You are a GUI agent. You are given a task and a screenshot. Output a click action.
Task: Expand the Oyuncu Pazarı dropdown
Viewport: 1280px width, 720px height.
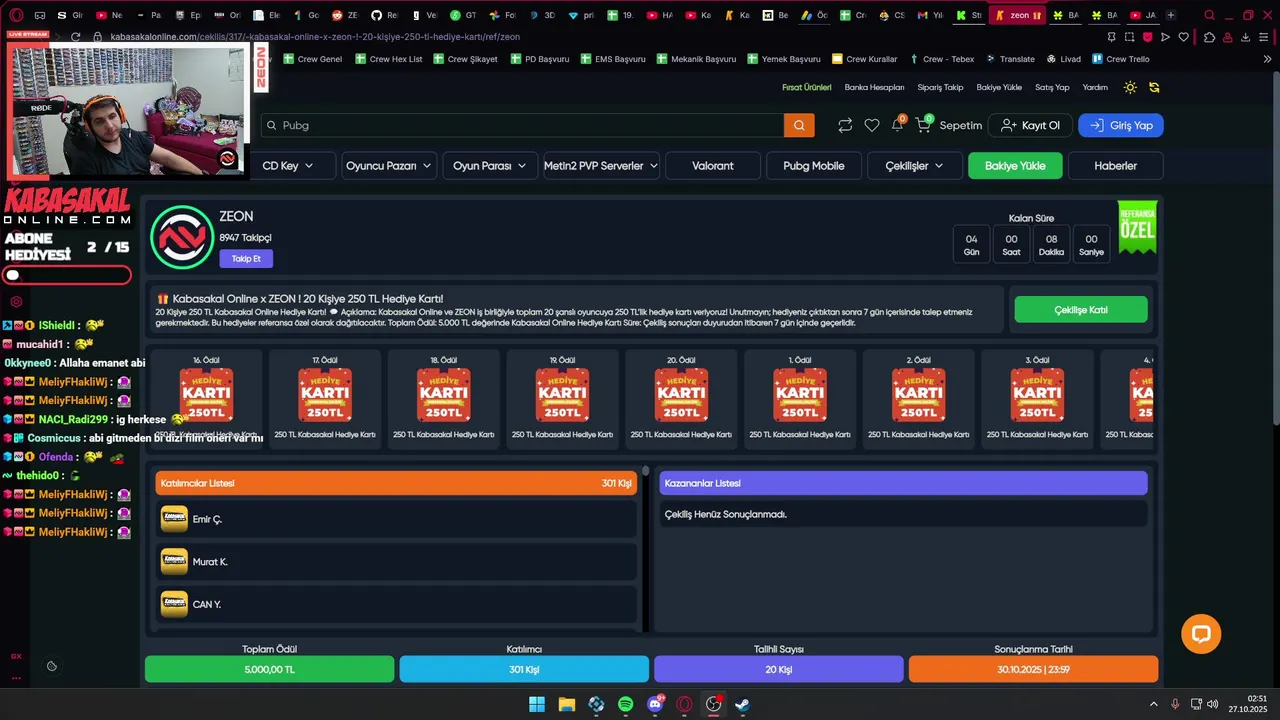click(x=389, y=166)
